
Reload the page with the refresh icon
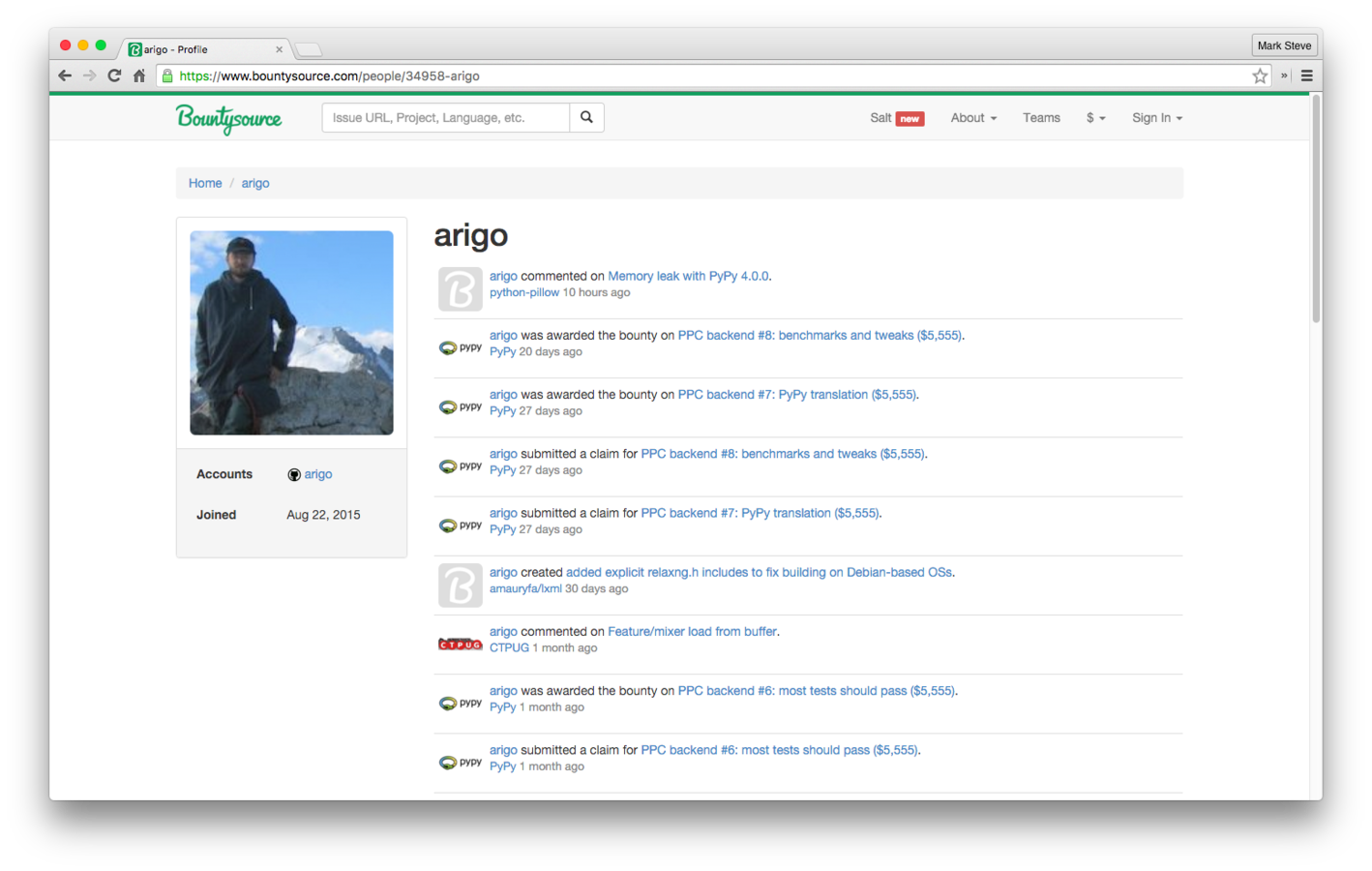click(114, 75)
